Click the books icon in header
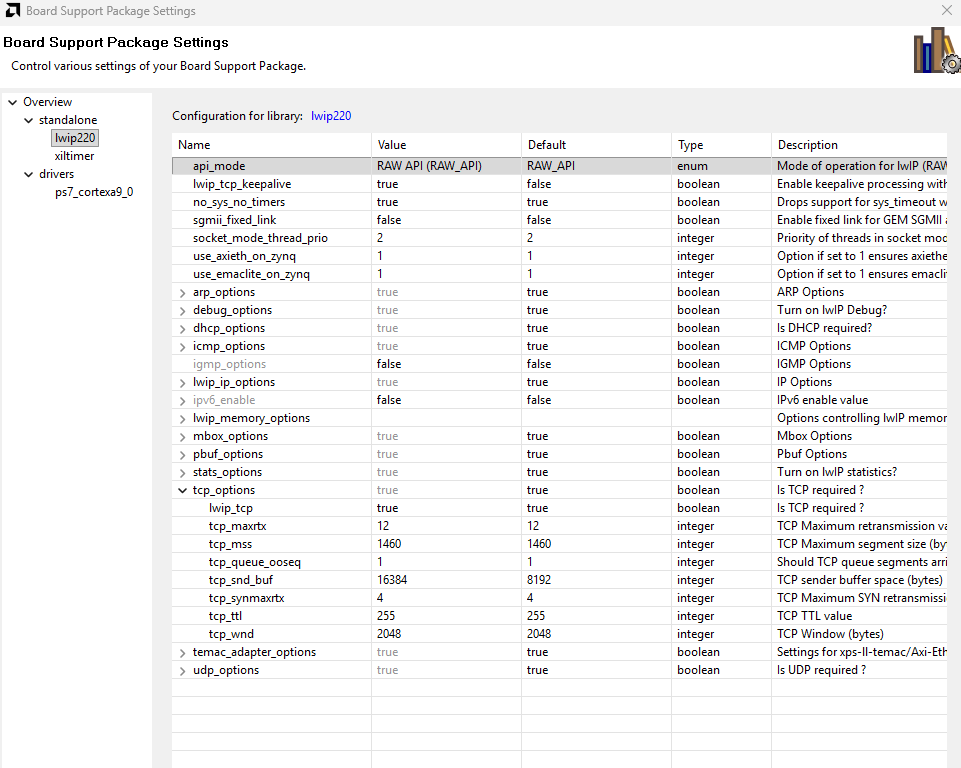The width and height of the screenshot is (961, 768). pyautogui.click(x=935, y=50)
